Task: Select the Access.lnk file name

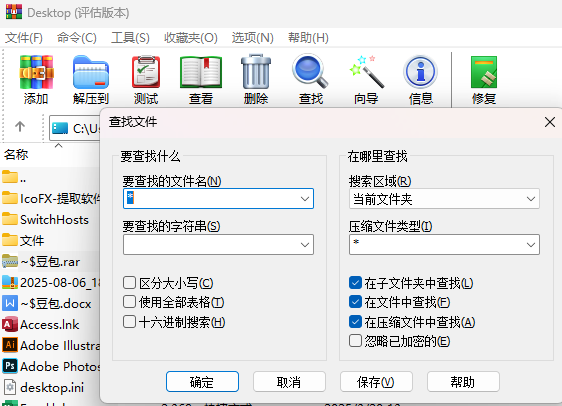Action: coord(49,325)
